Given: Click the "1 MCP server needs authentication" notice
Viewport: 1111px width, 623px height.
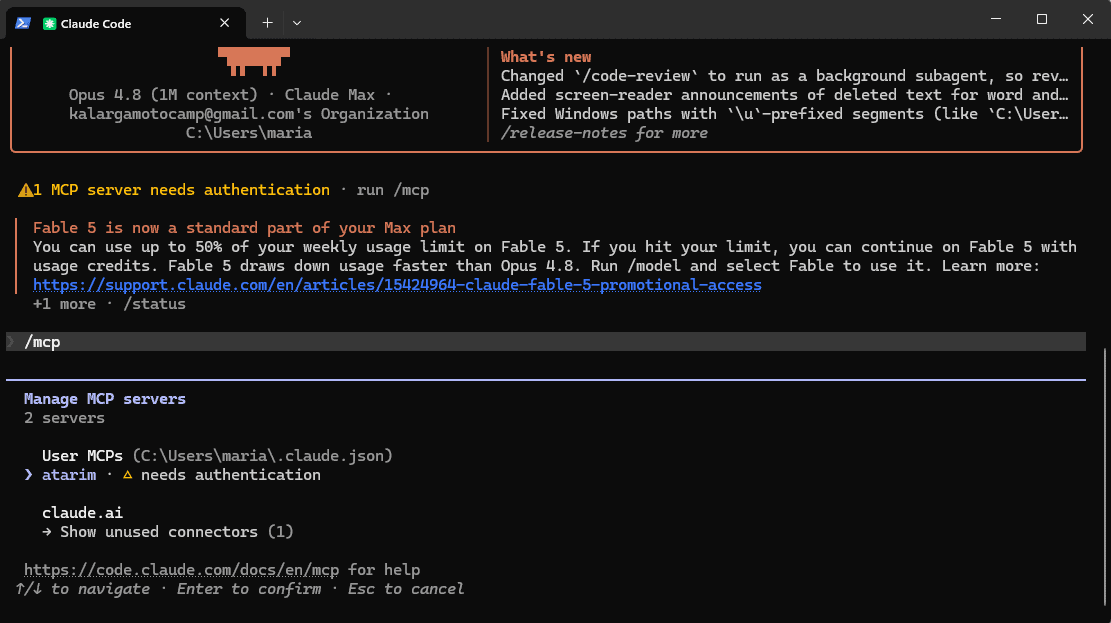Looking at the screenshot, I should click(181, 190).
